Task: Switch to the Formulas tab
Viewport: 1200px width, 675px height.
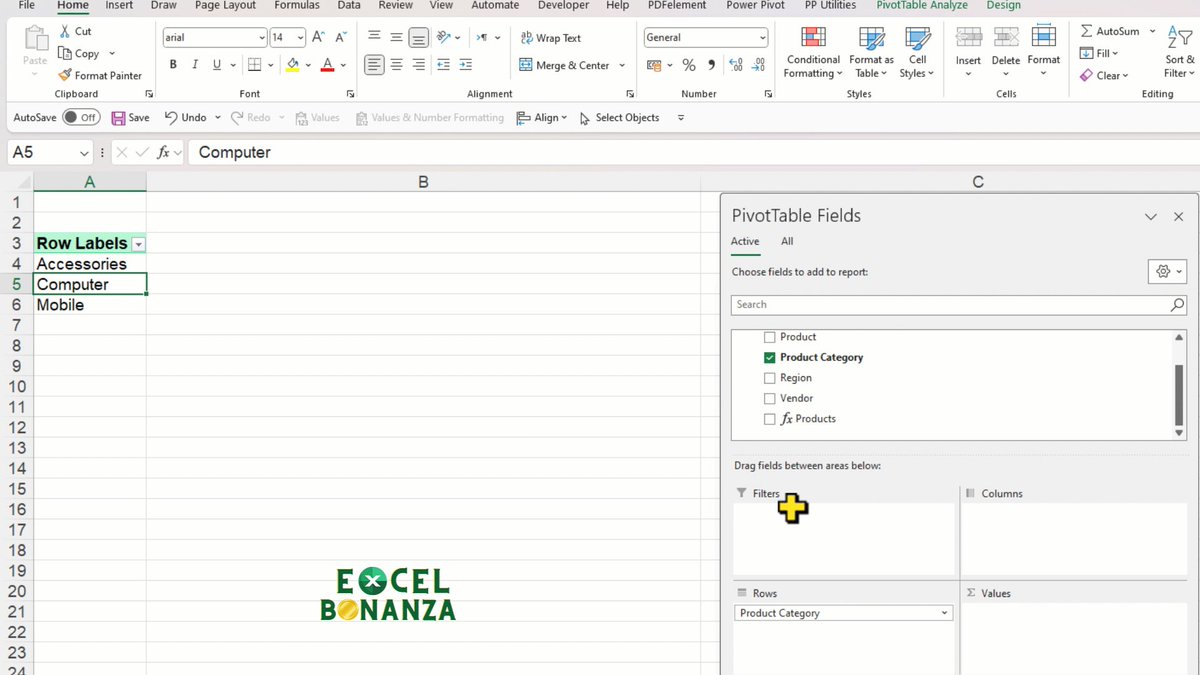Action: [297, 5]
